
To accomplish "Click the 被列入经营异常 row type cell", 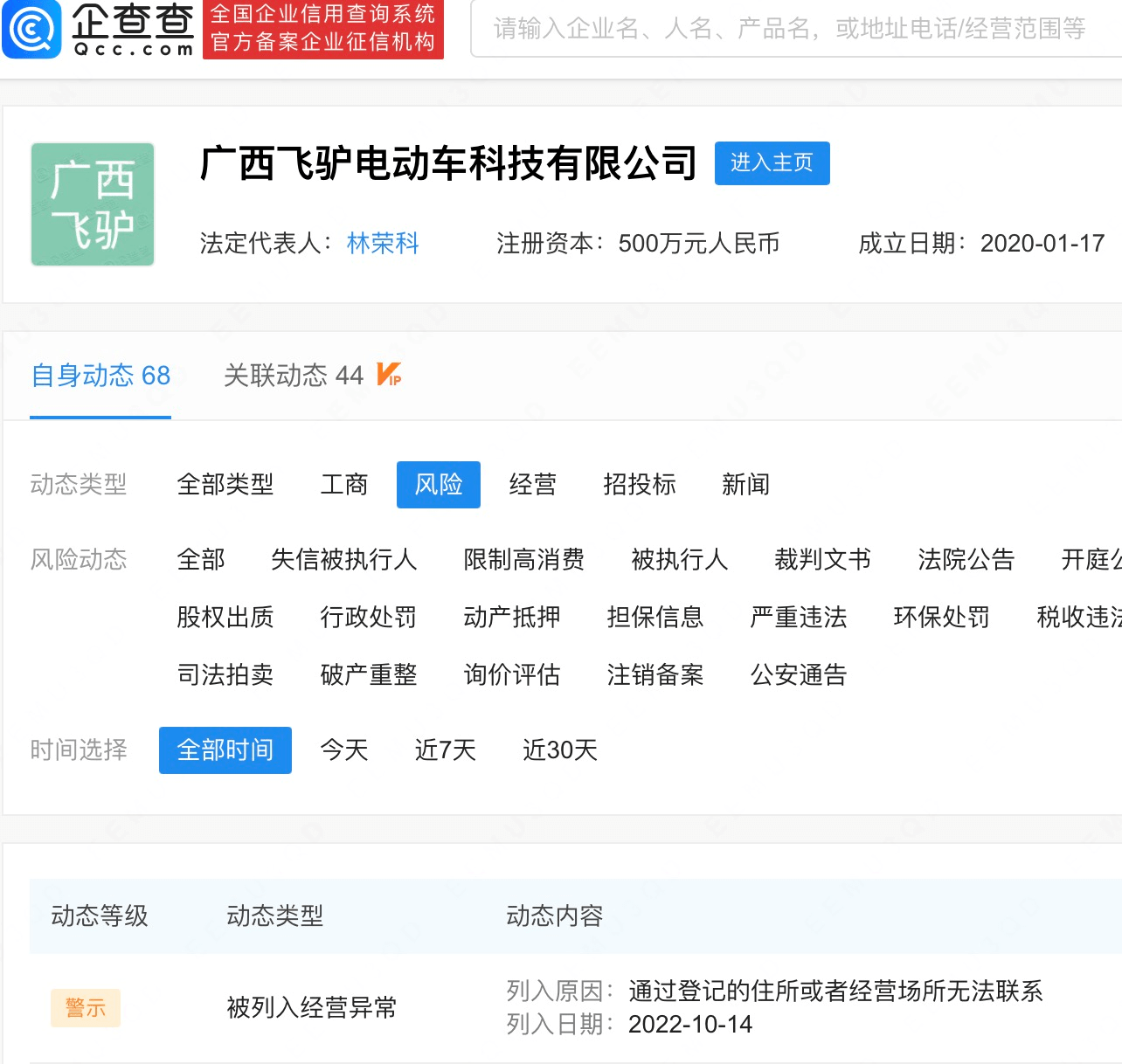I will coord(312,1007).
